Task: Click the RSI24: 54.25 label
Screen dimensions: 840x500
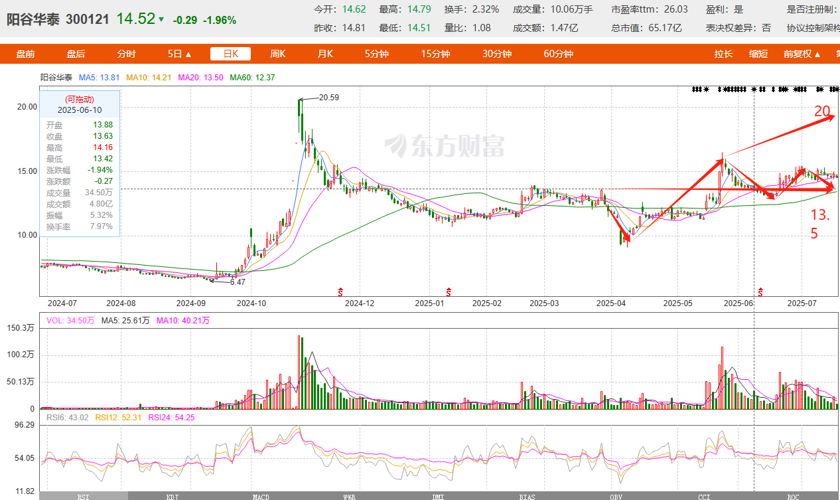Action: pyautogui.click(x=171, y=417)
